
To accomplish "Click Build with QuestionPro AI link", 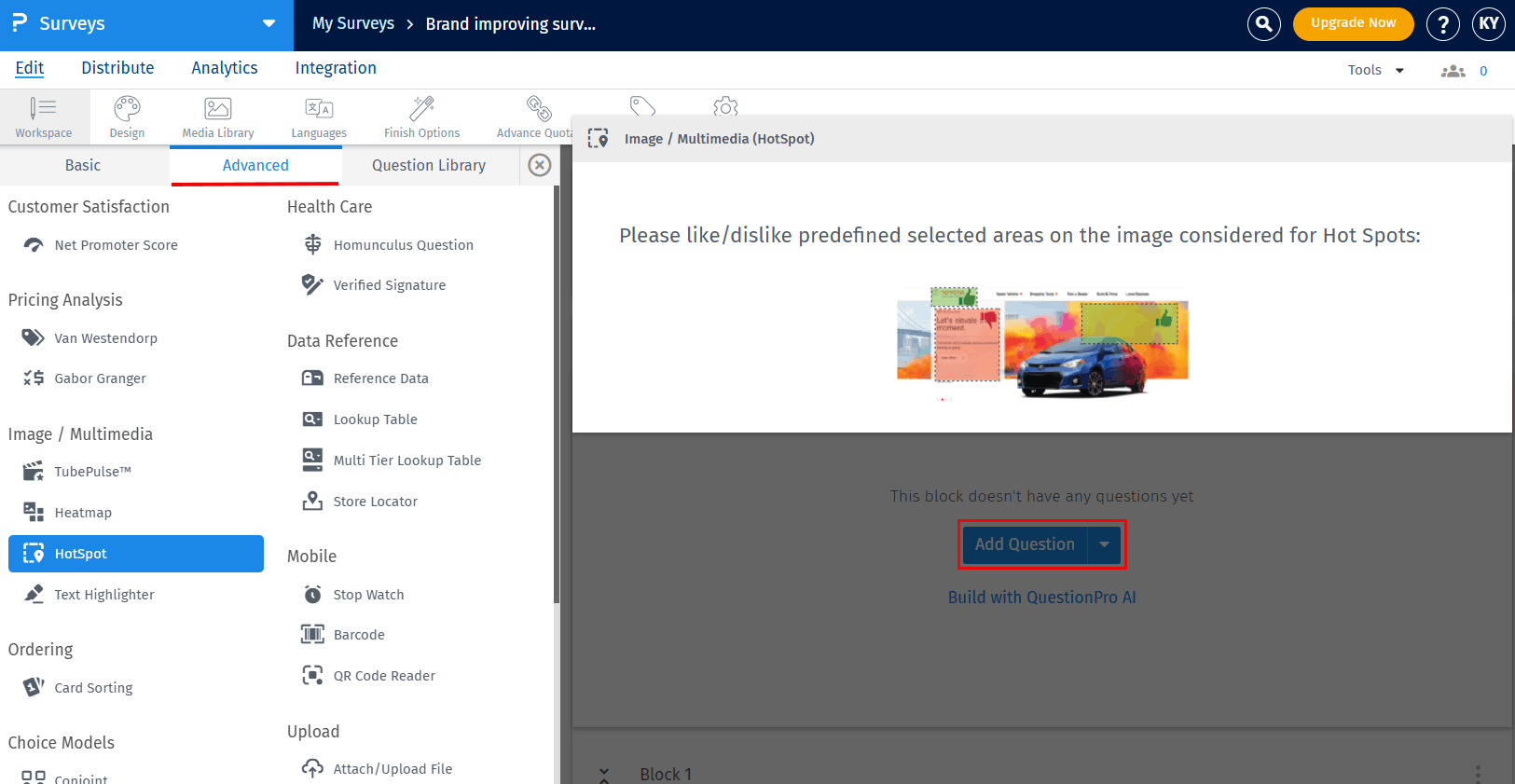I will tap(1042, 598).
